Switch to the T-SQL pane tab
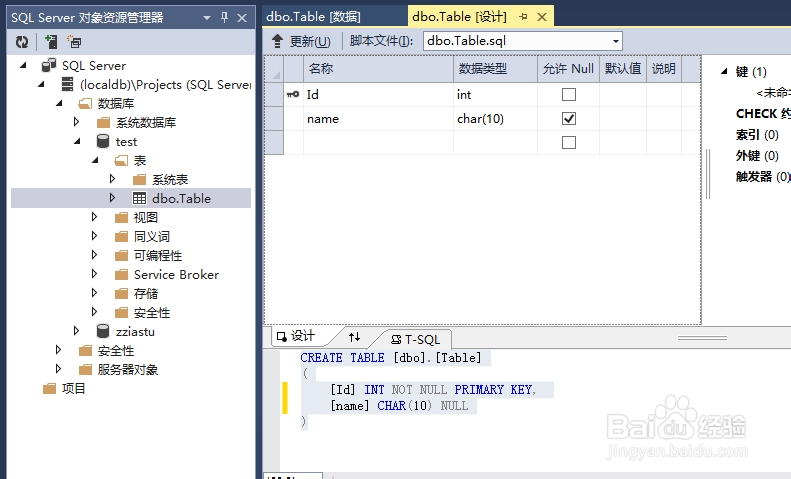This screenshot has height=479, width=791. pos(416,339)
